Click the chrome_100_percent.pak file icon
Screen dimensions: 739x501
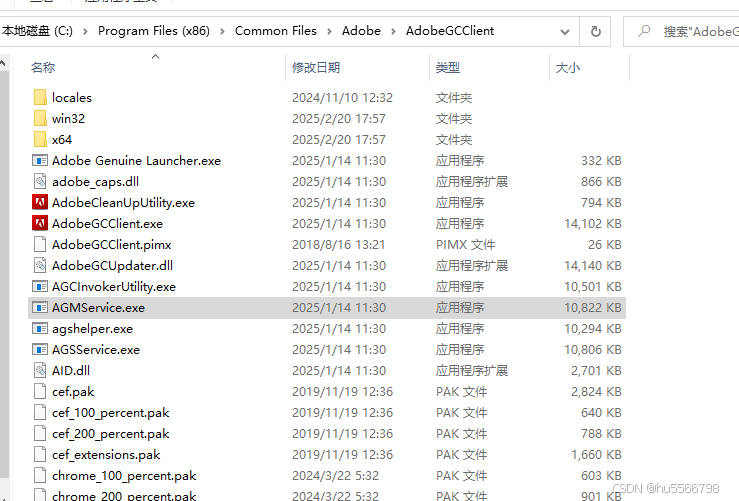[x=40, y=476]
